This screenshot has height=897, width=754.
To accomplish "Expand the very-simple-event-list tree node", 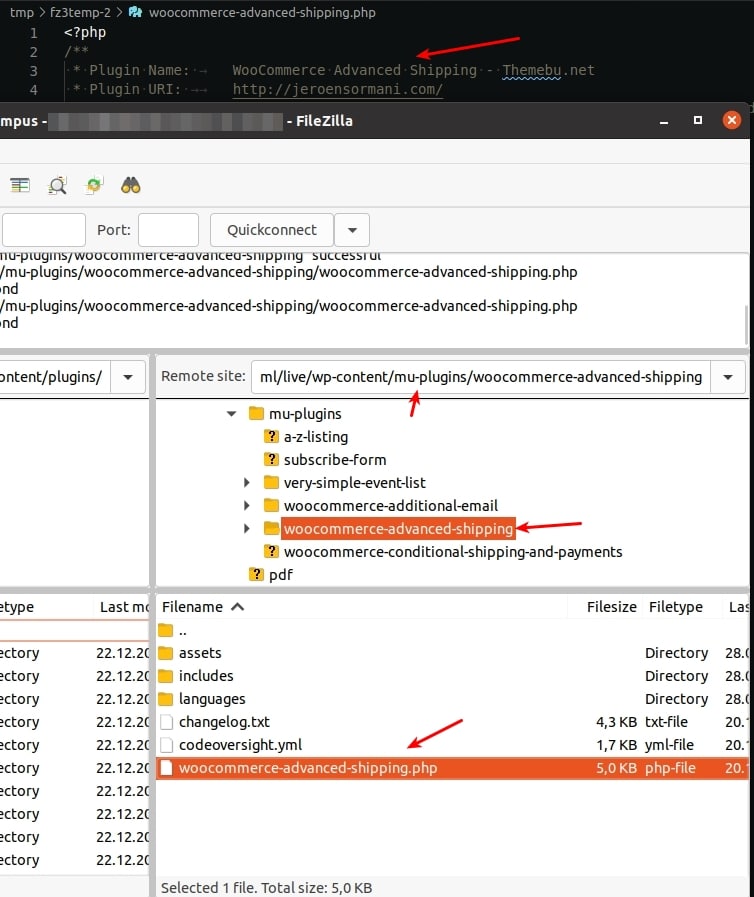I will tap(247, 482).
